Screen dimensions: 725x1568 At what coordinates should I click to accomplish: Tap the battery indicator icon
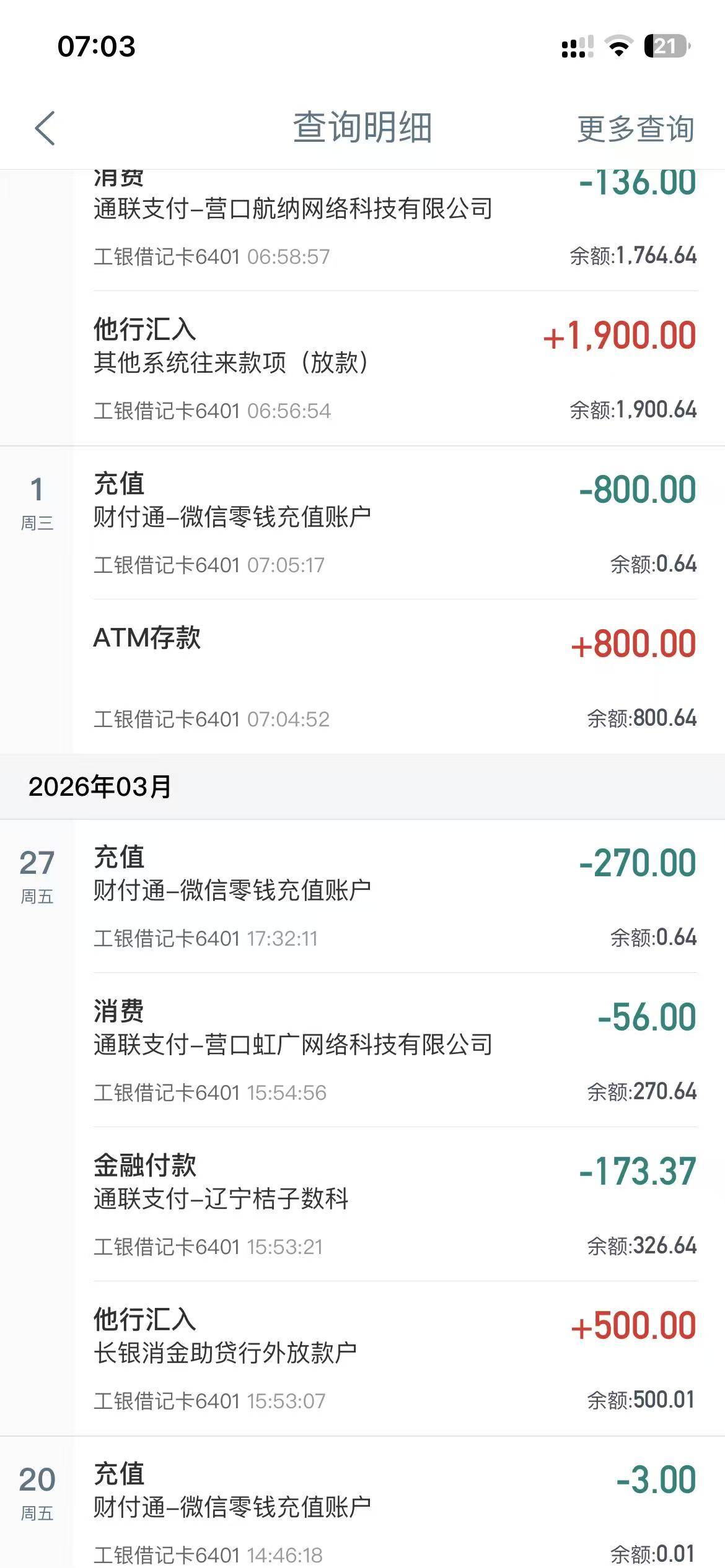[x=667, y=46]
